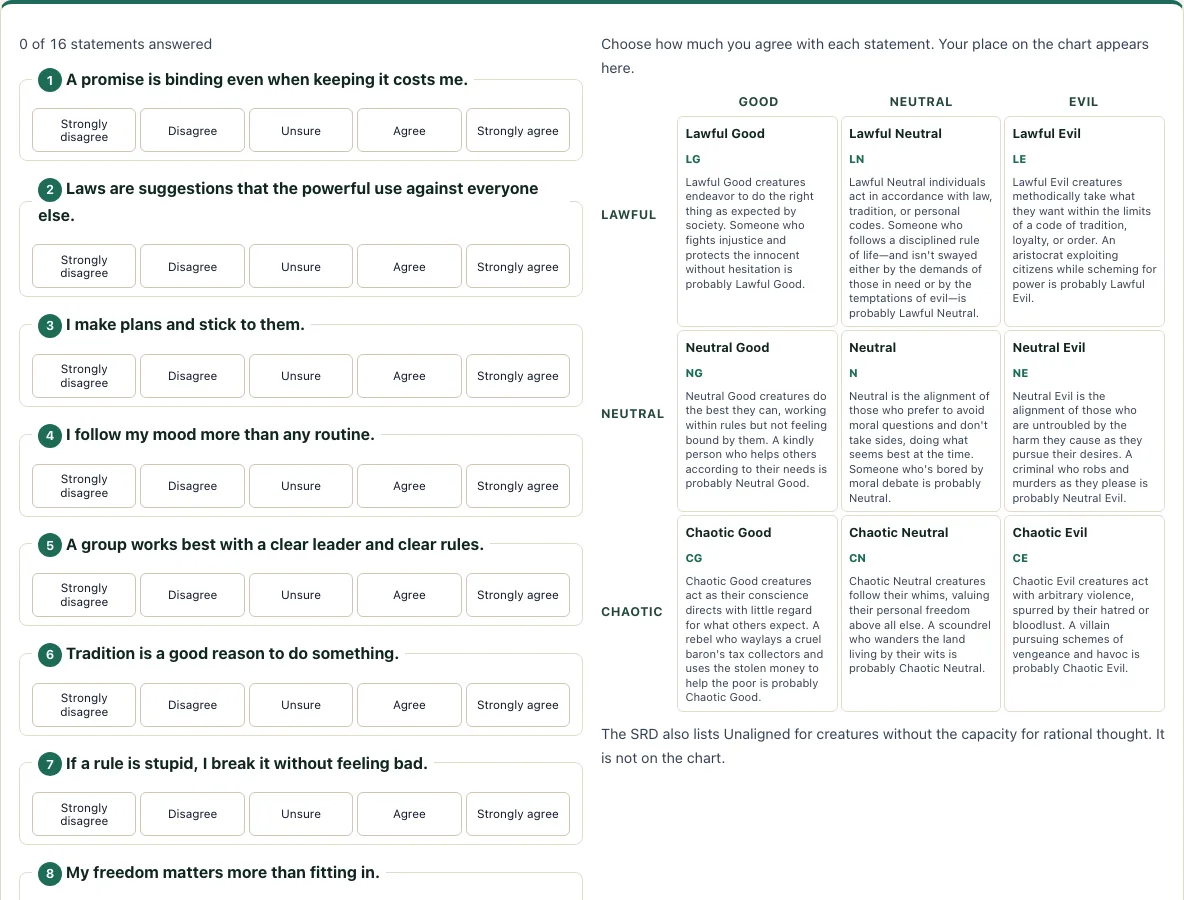Image resolution: width=1184 pixels, height=900 pixels.
Task: Select Strongly disagree for laws are suggestions
Action: pyautogui.click(x=84, y=266)
